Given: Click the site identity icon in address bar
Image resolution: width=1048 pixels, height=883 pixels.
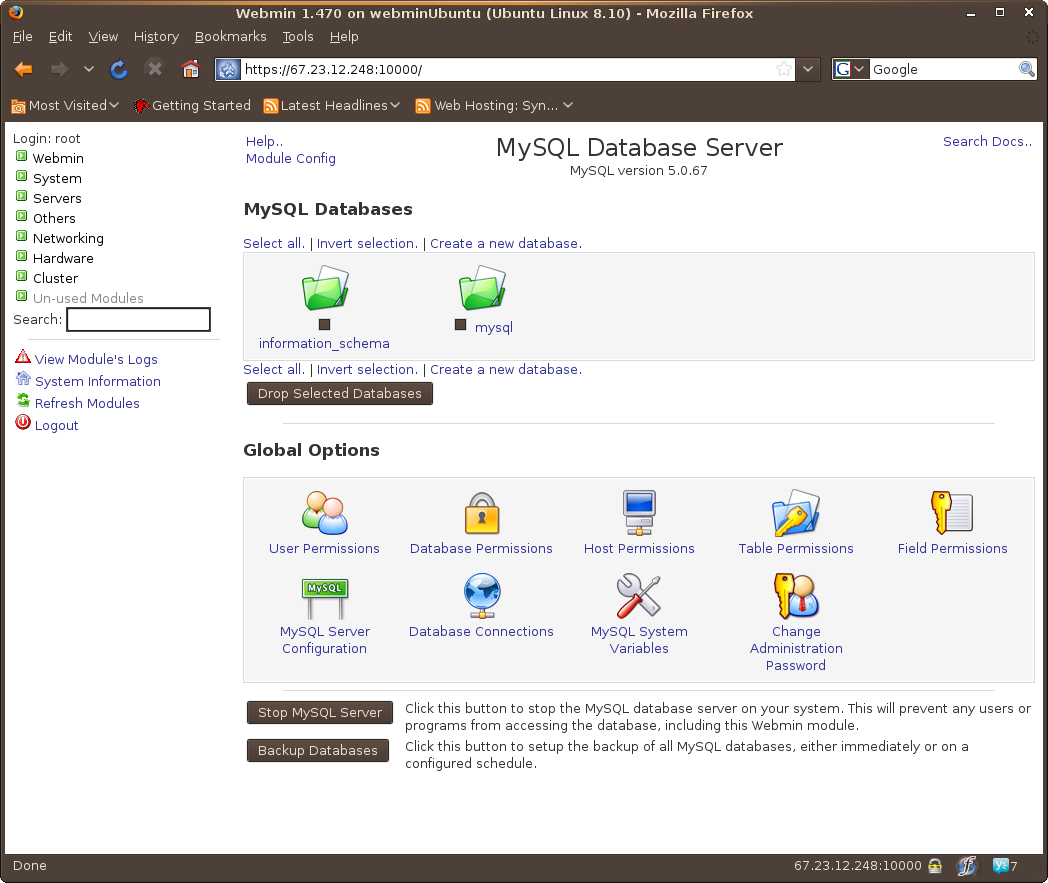Looking at the screenshot, I should (x=228, y=69).
